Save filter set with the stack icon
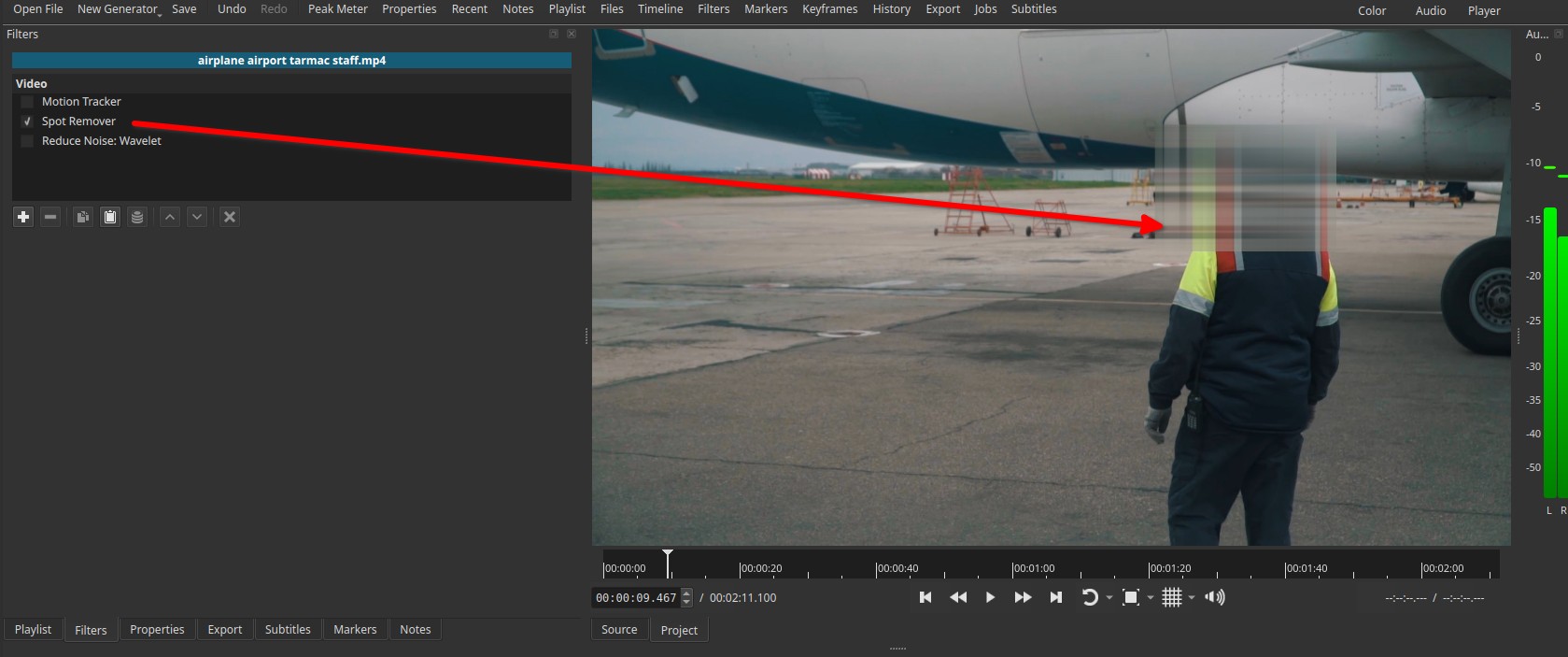1568x657 pixels. point(137,217)
